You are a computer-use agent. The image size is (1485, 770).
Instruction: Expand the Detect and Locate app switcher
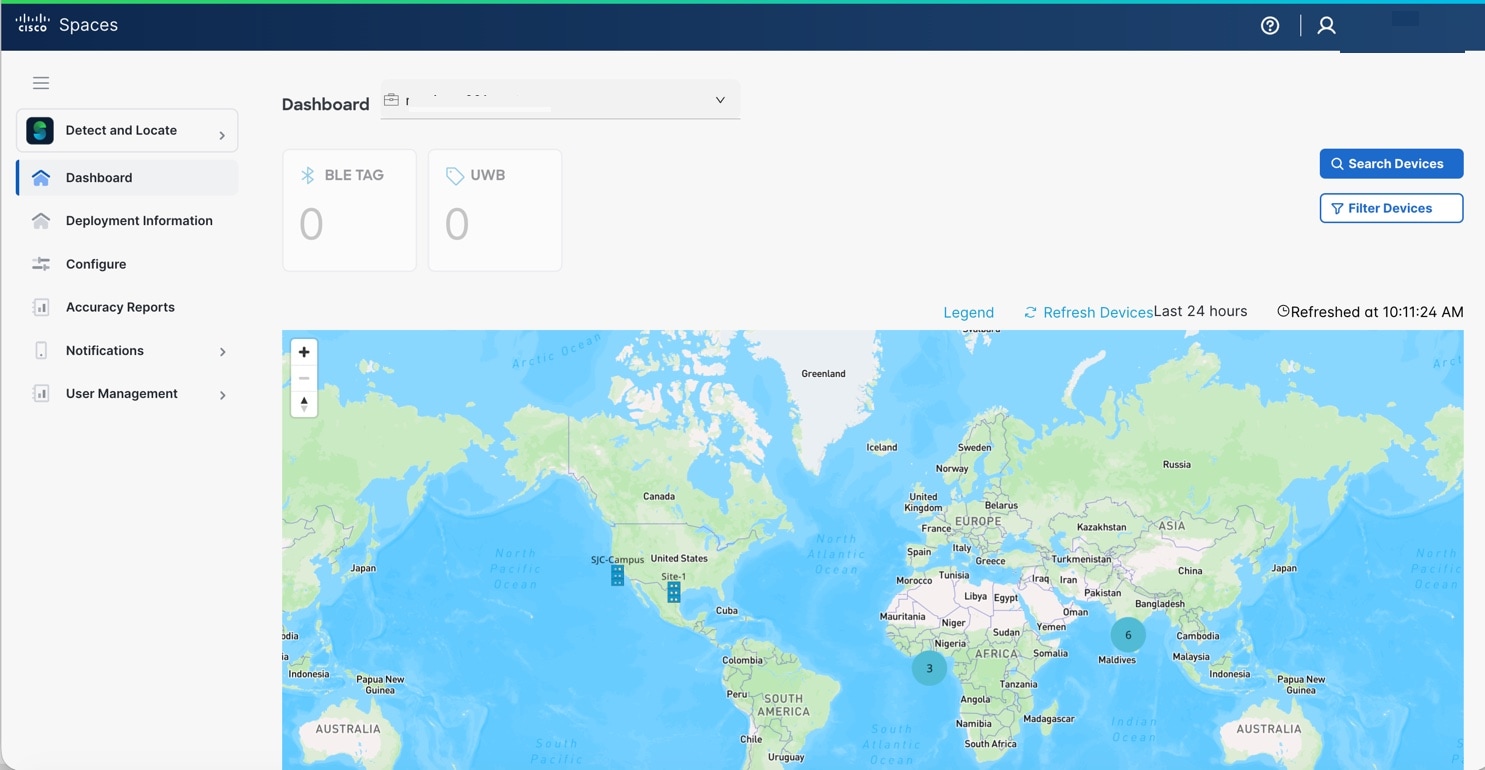point(127,131)
